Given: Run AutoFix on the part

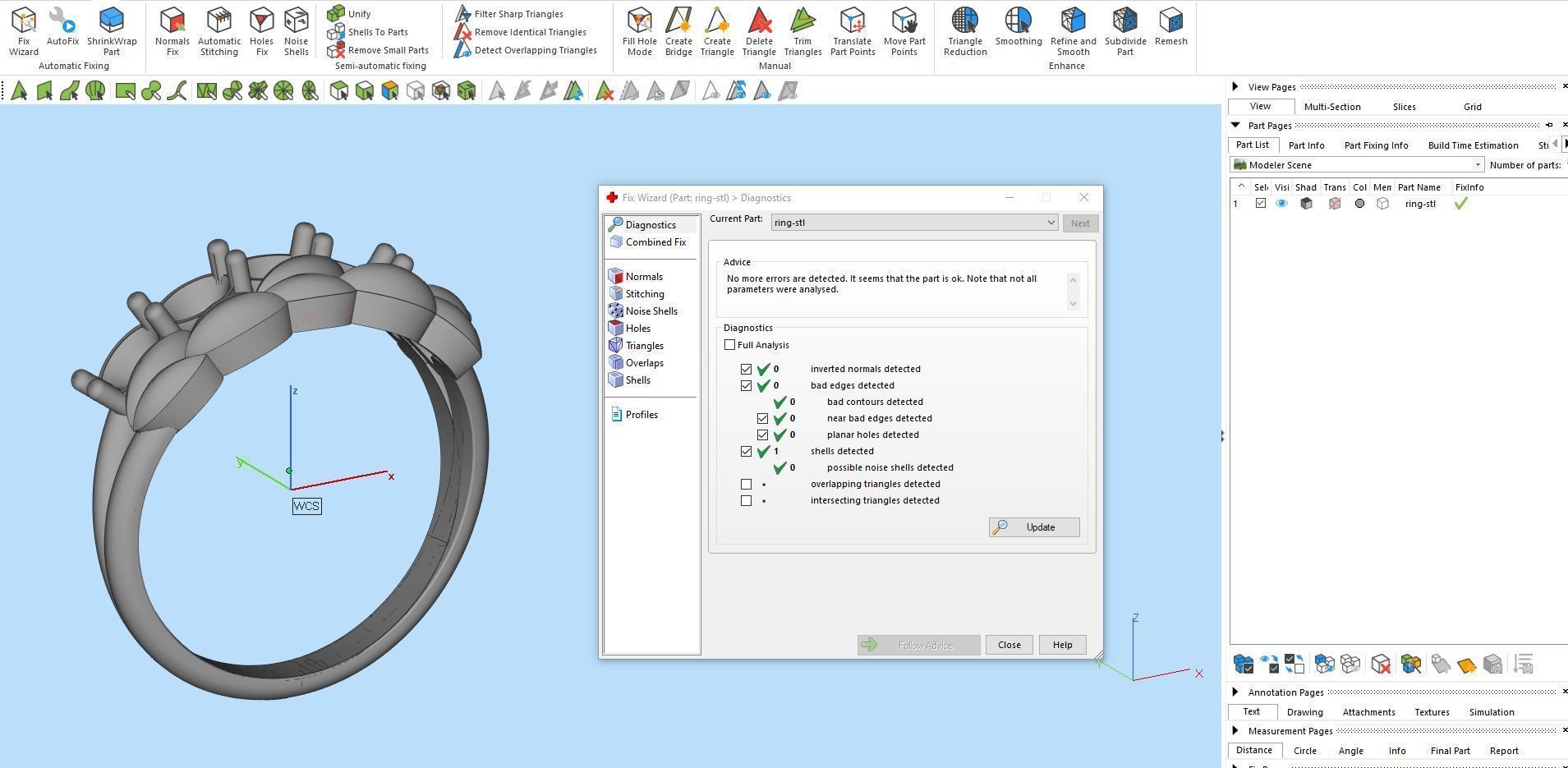Looking at the screenshot, I should click(x=62, y=27).
